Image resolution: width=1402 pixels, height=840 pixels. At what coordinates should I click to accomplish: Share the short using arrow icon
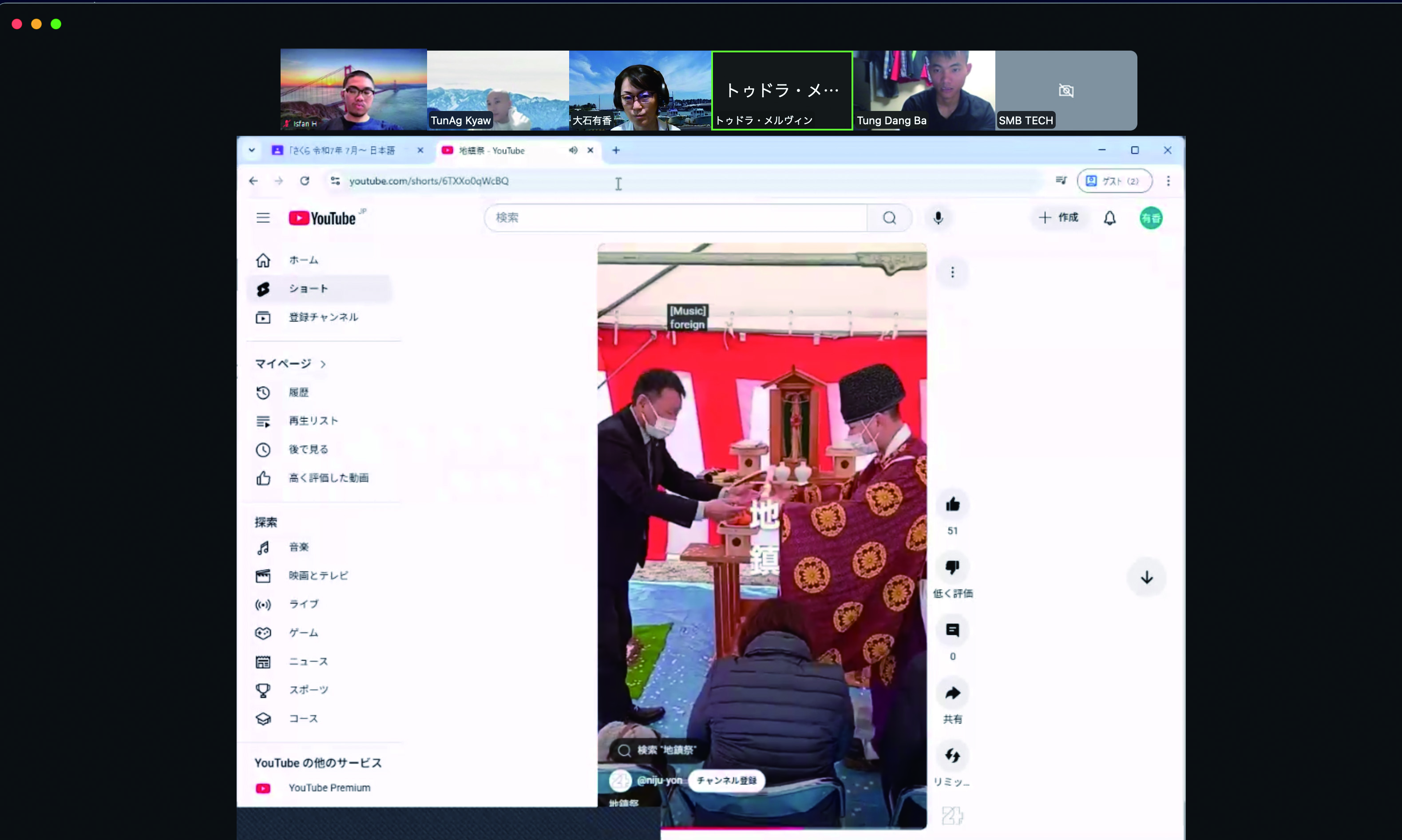tap(952, 693)
